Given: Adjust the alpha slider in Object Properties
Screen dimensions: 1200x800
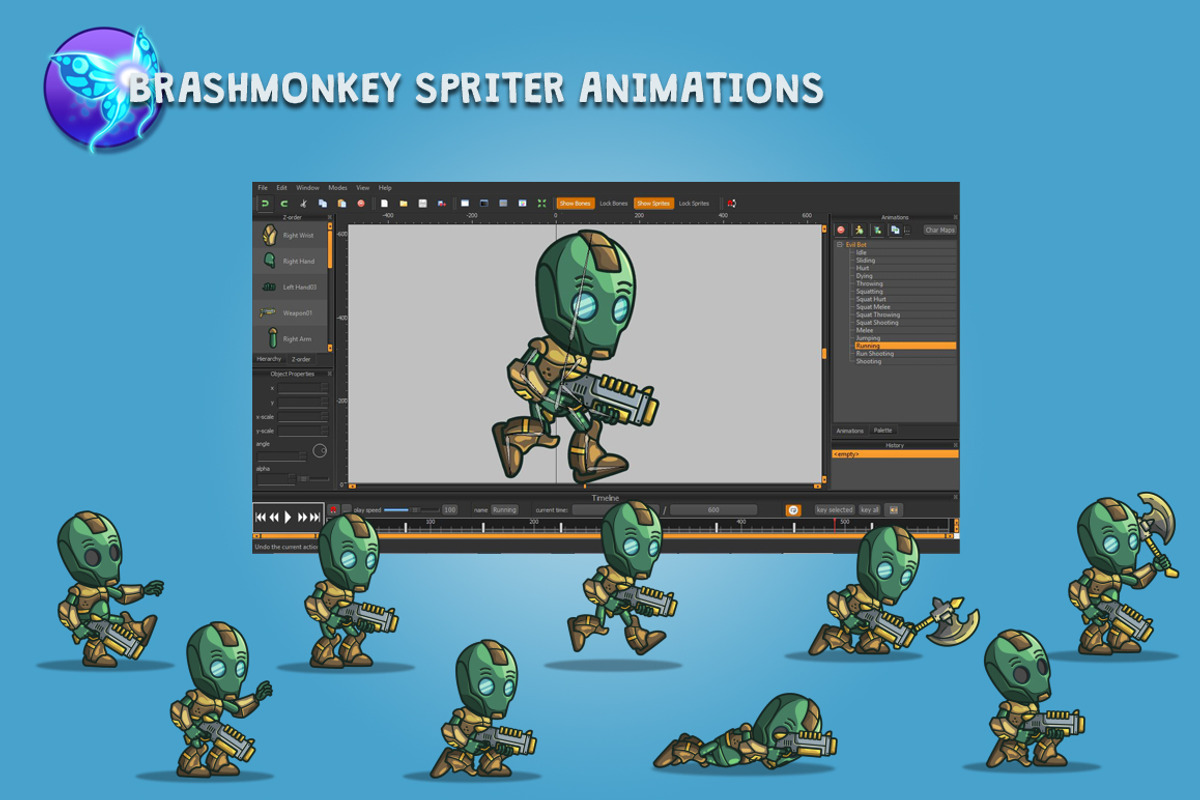Looking at the screenshot, I should click(x=313, y=479).
